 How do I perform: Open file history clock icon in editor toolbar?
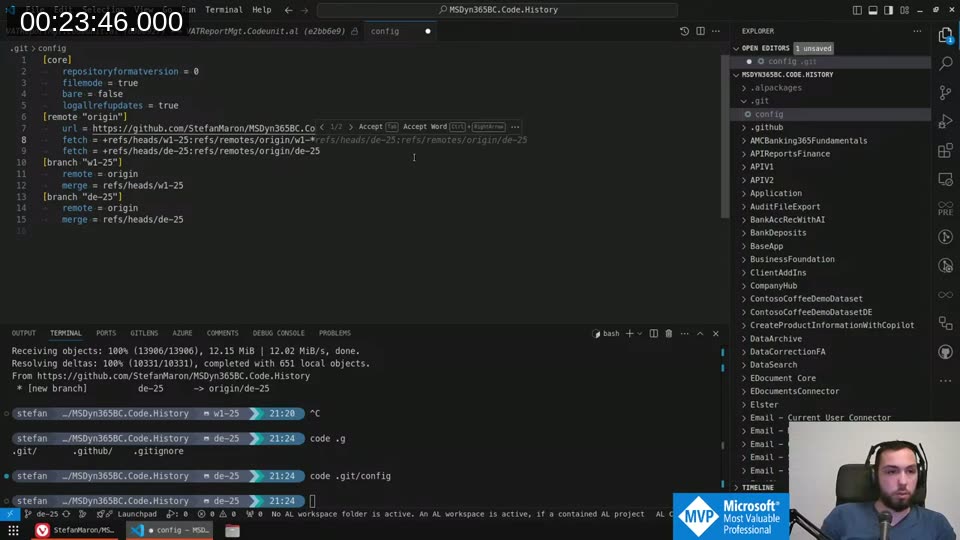coord(684,31)
